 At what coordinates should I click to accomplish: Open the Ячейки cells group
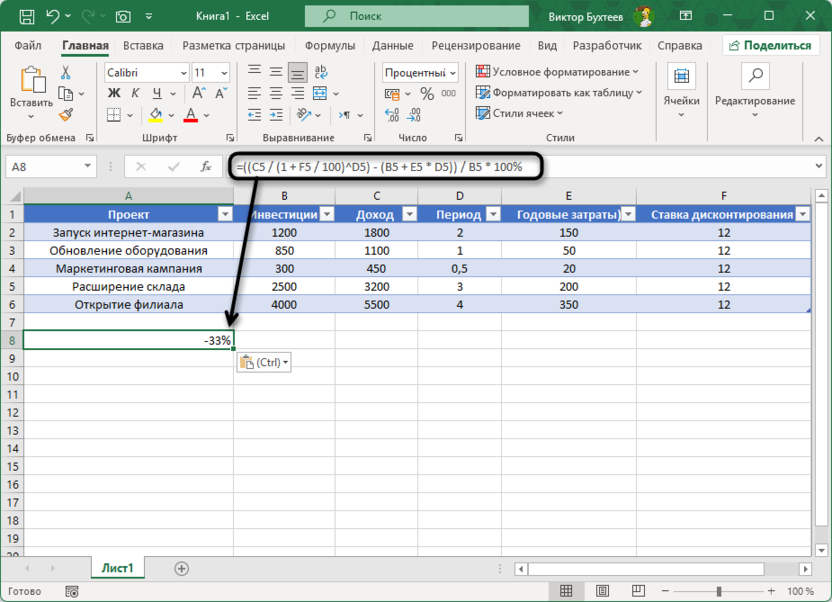click(681, 88)
